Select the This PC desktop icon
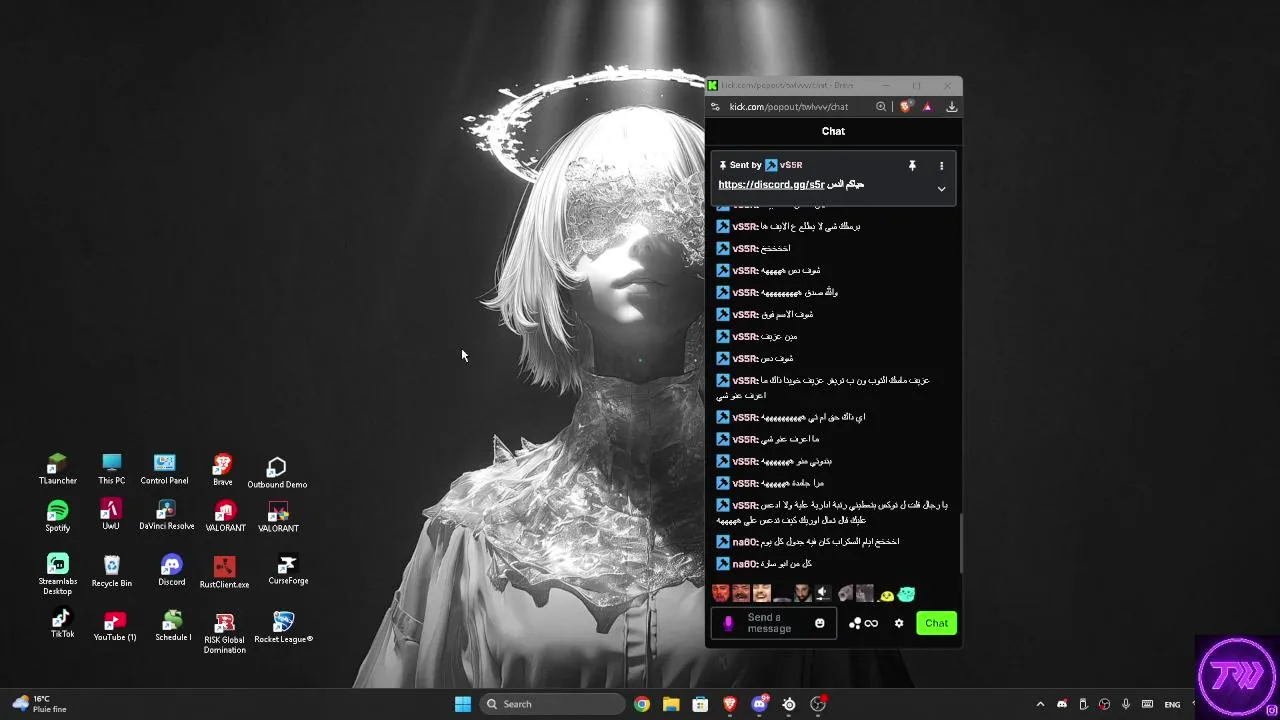 coord(112,469)
